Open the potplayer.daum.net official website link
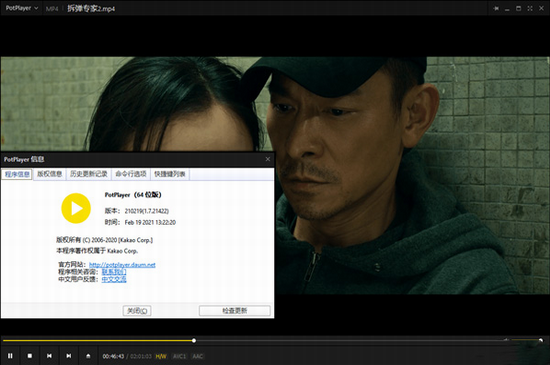Viewport: 550px width, 365px height. [x=122, y=265]
